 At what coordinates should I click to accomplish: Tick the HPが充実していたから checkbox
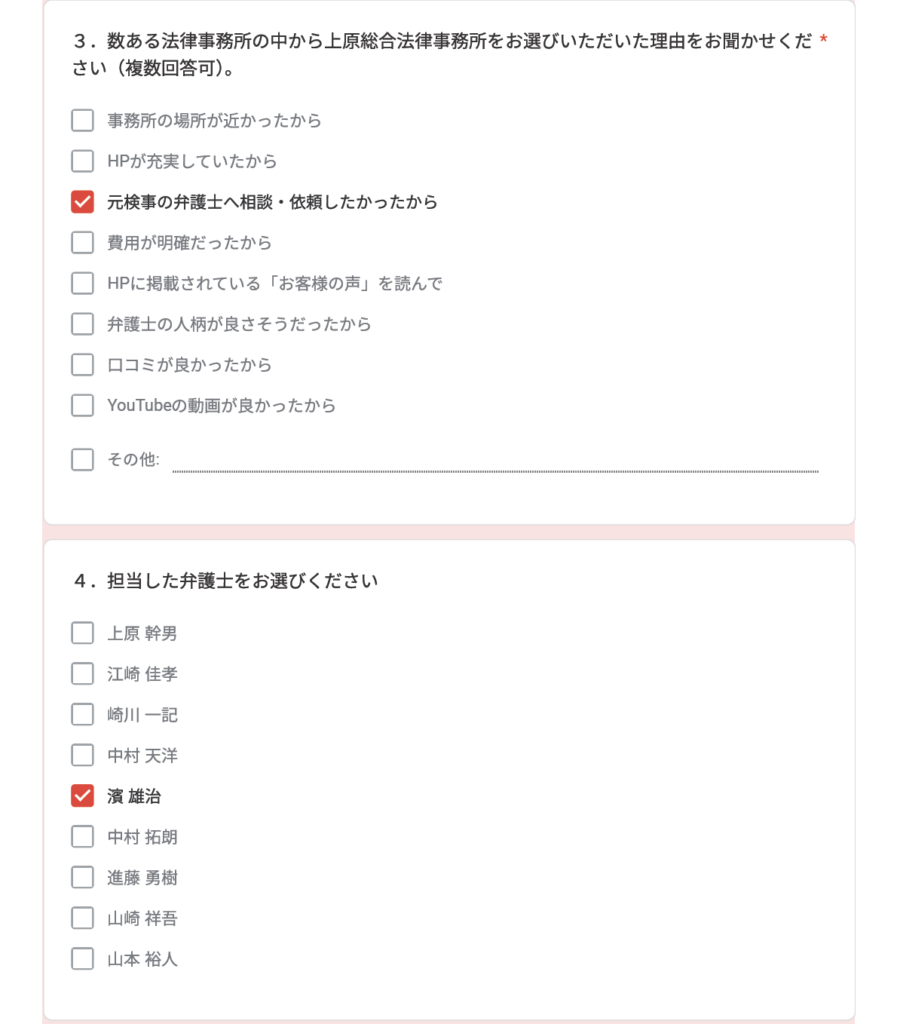point(82,161)
